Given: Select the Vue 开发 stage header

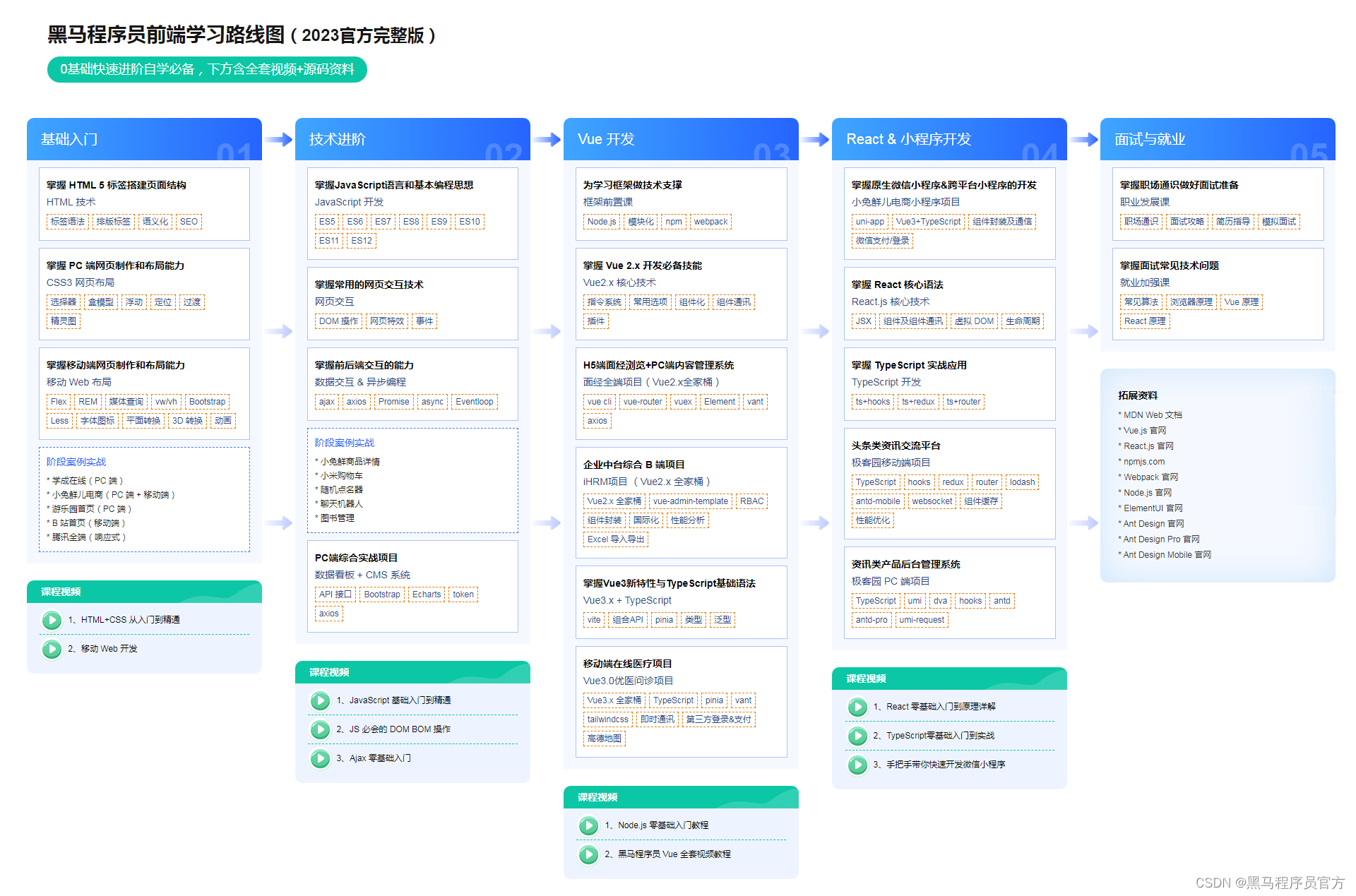Looking at the screenshot, I should coord(681,139).
